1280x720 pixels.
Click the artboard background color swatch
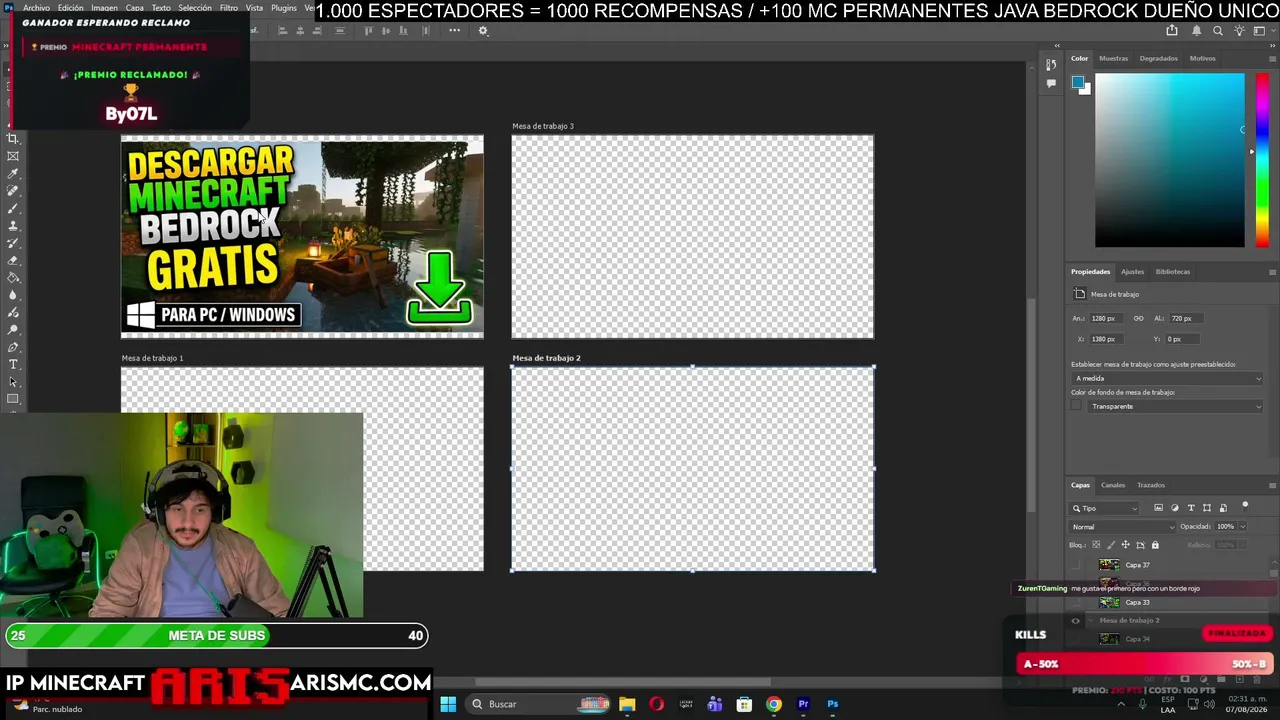1076,406
